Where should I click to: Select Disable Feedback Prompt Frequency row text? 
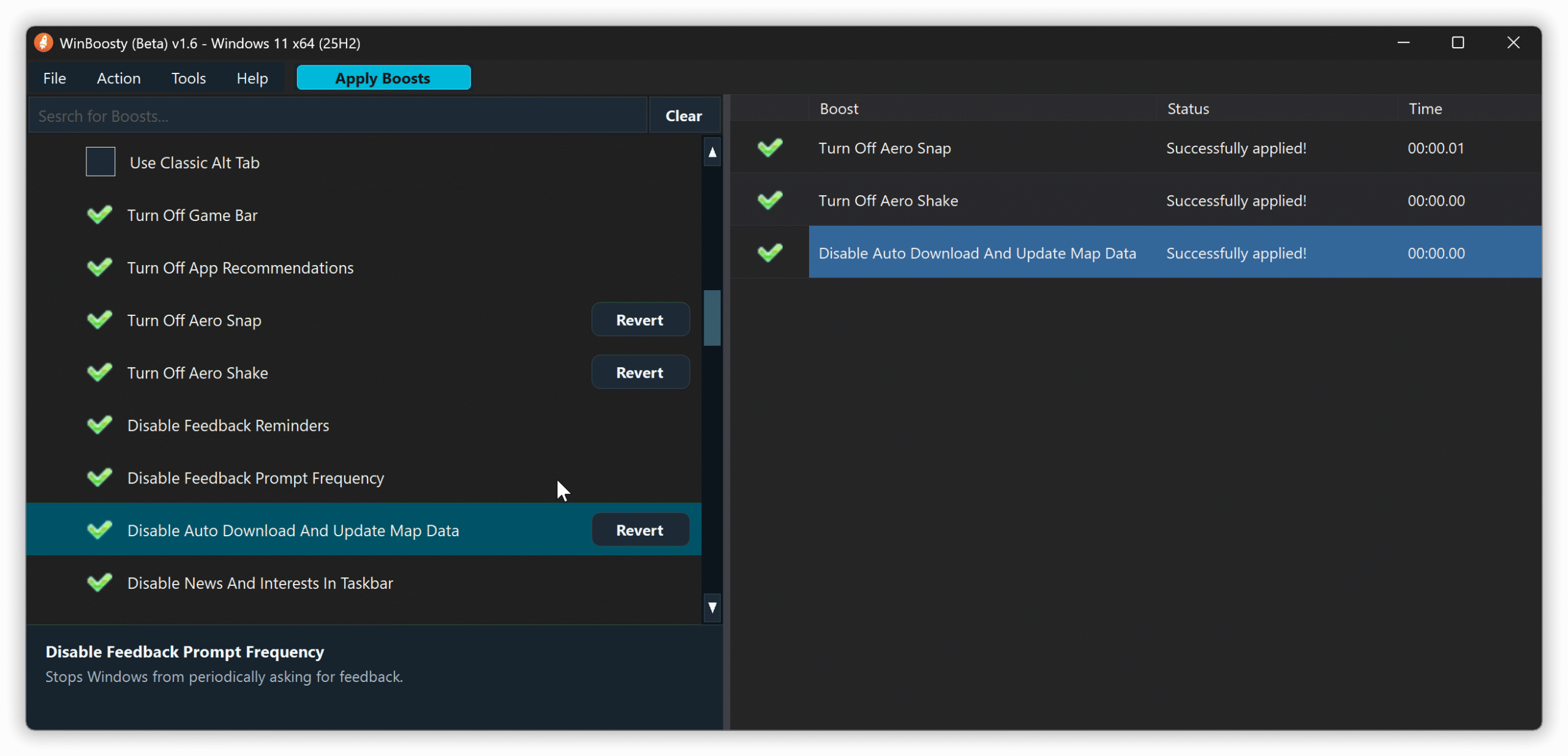(255, 477)
